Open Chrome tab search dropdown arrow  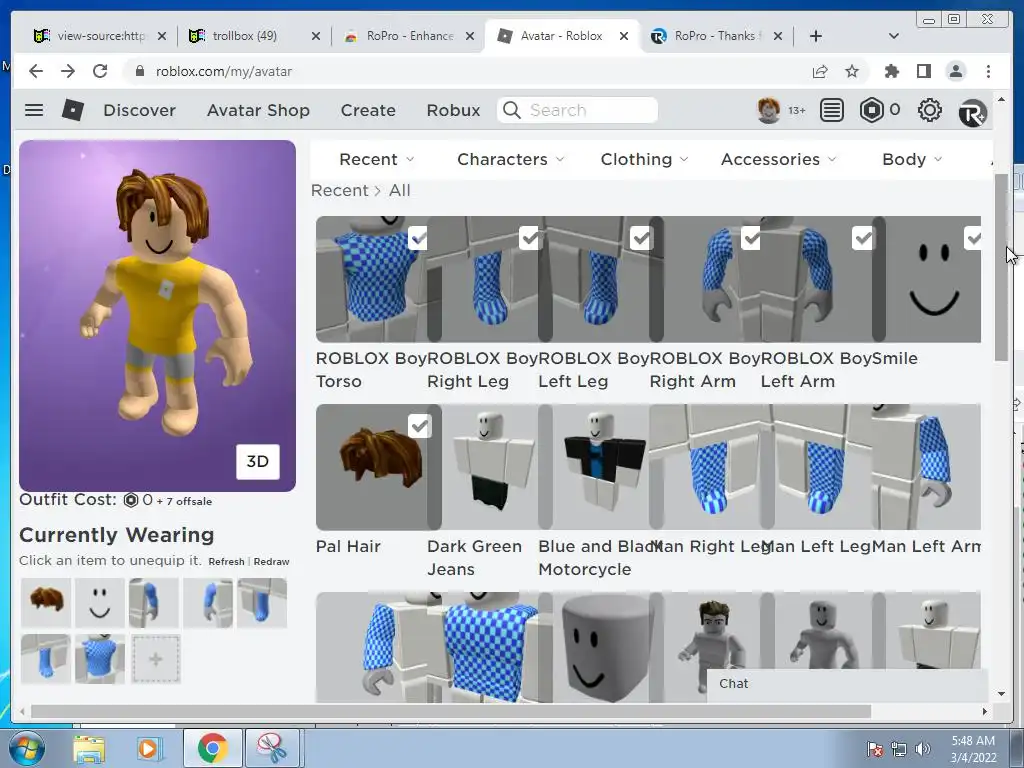coord(894,36)
